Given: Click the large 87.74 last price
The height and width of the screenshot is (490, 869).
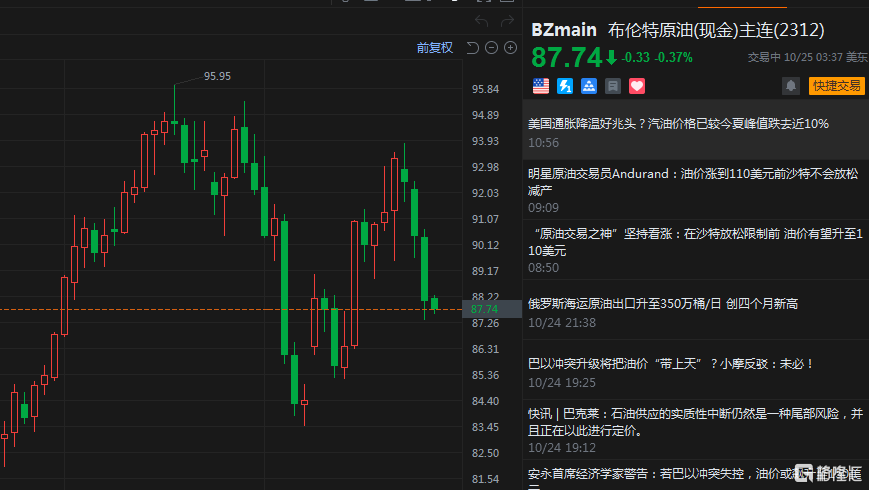Looking at the screenshot, I should click(566, 57).
